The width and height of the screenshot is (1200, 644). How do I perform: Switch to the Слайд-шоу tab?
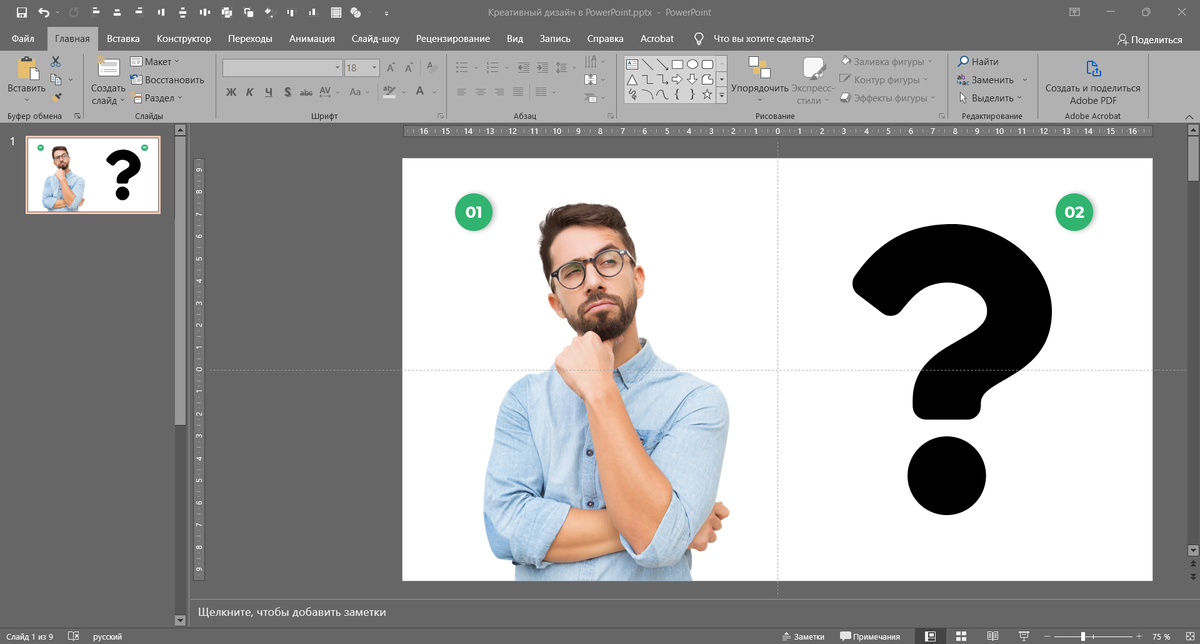click(x=376, y=39)
